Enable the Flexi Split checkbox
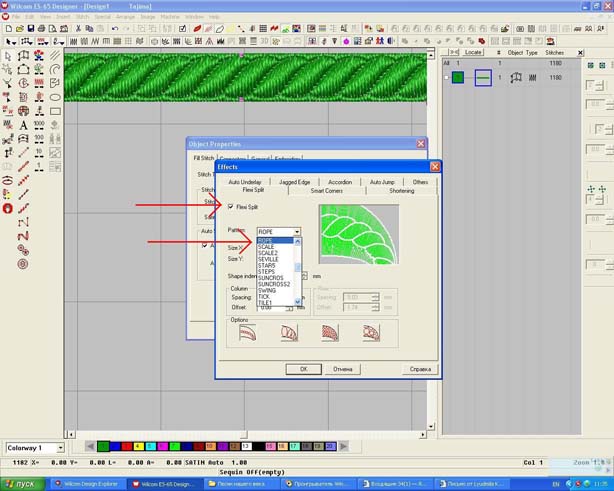The width and height of the screenshot is (614, 491). [x=231, y=207]
